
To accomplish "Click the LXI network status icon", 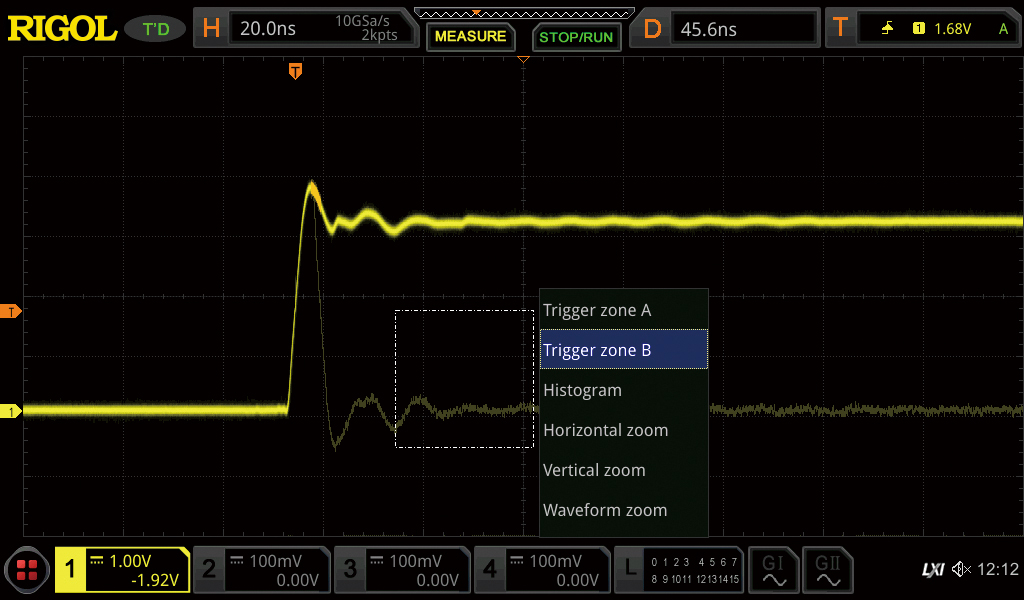I will pyautogui.click(x=932, y=570).
